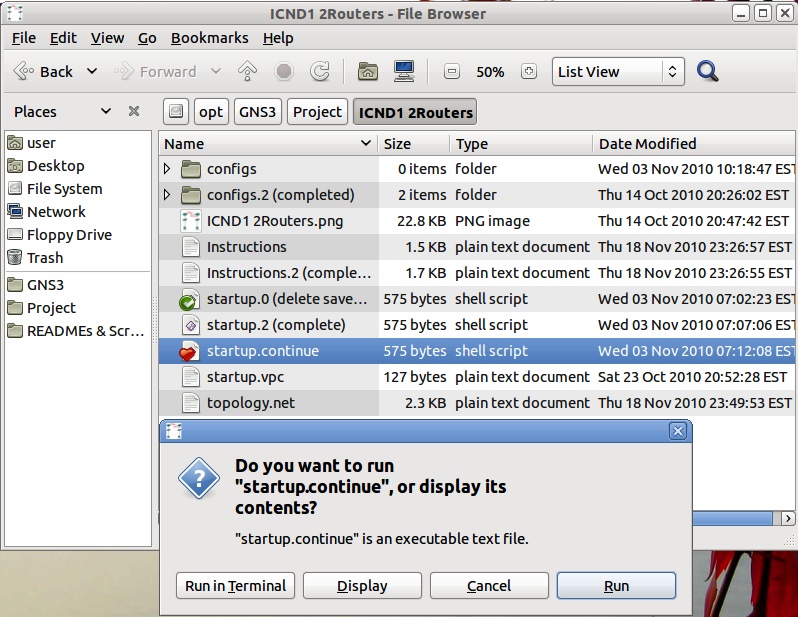Close the Places sidebar panel
Viewport: 798px width, 617px height.
(134, 112)
